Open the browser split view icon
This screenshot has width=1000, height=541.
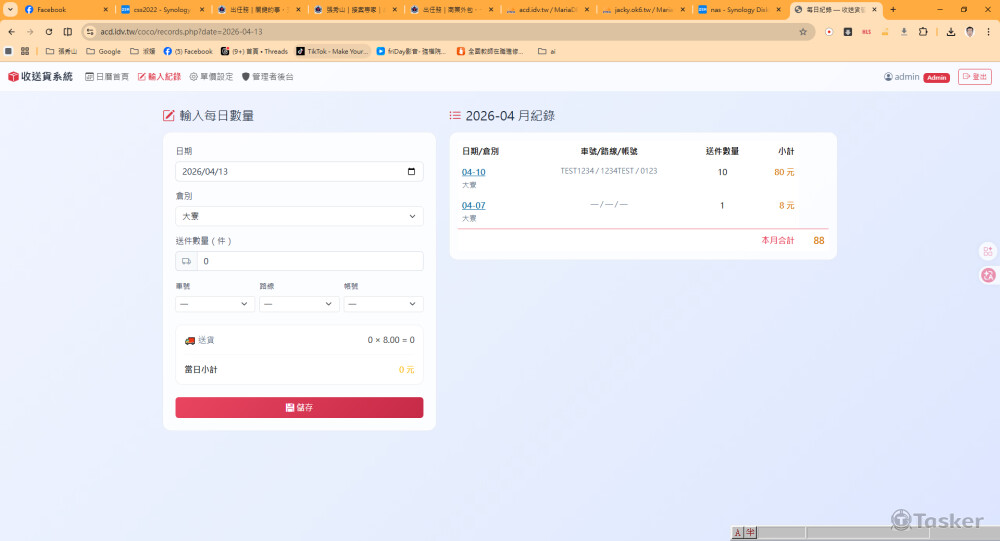[x=68, y=31]
